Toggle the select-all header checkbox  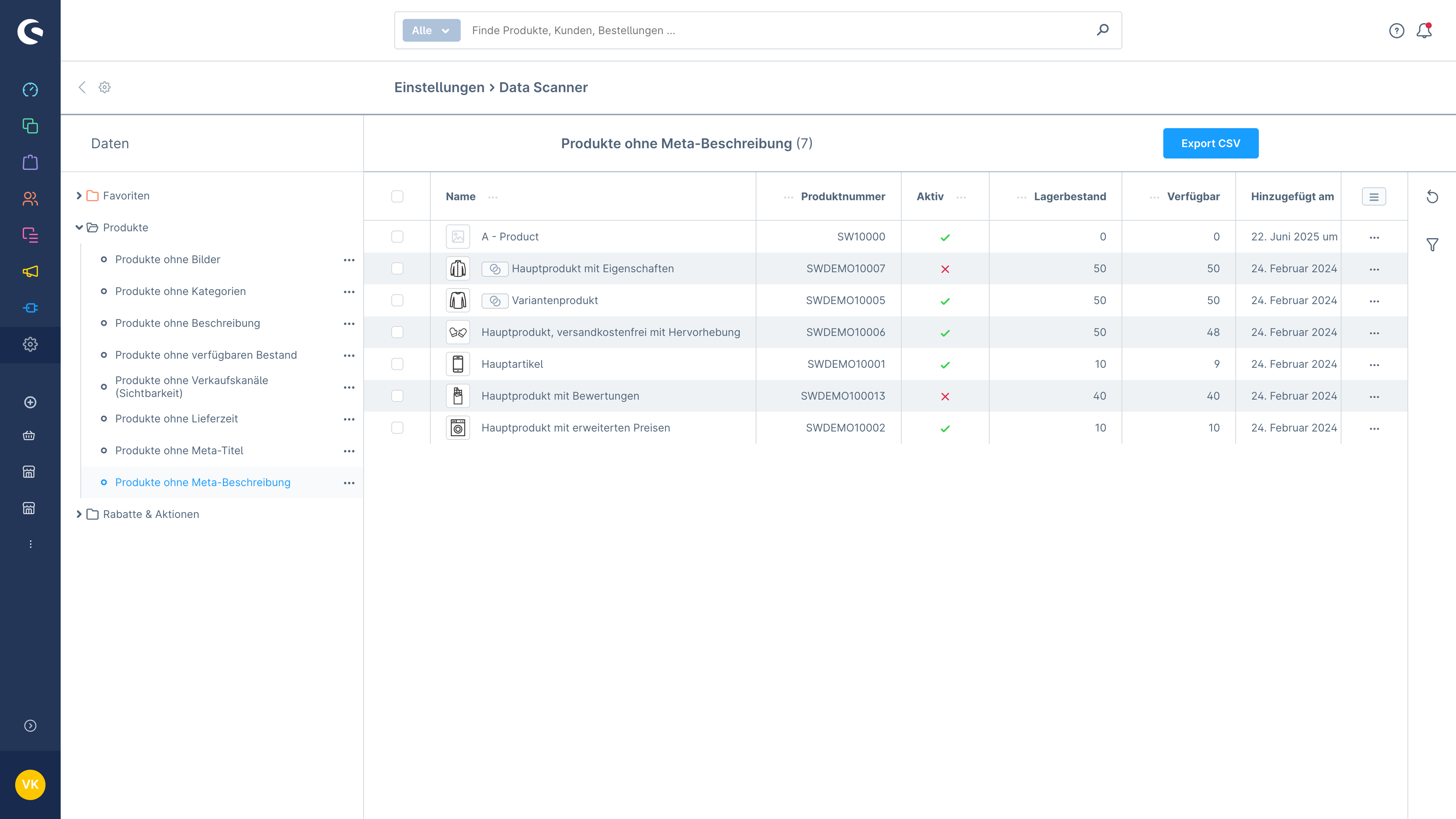397,196
